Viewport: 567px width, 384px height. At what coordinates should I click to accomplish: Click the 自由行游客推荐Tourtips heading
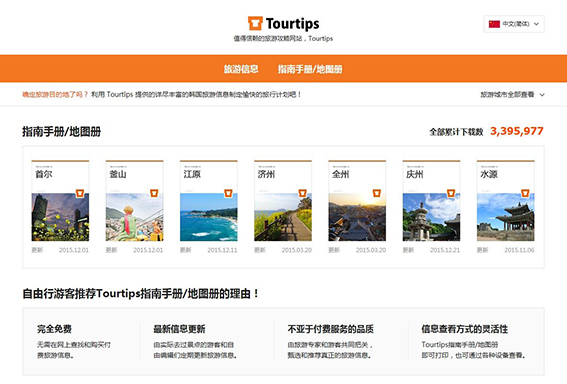coord(141,294)
